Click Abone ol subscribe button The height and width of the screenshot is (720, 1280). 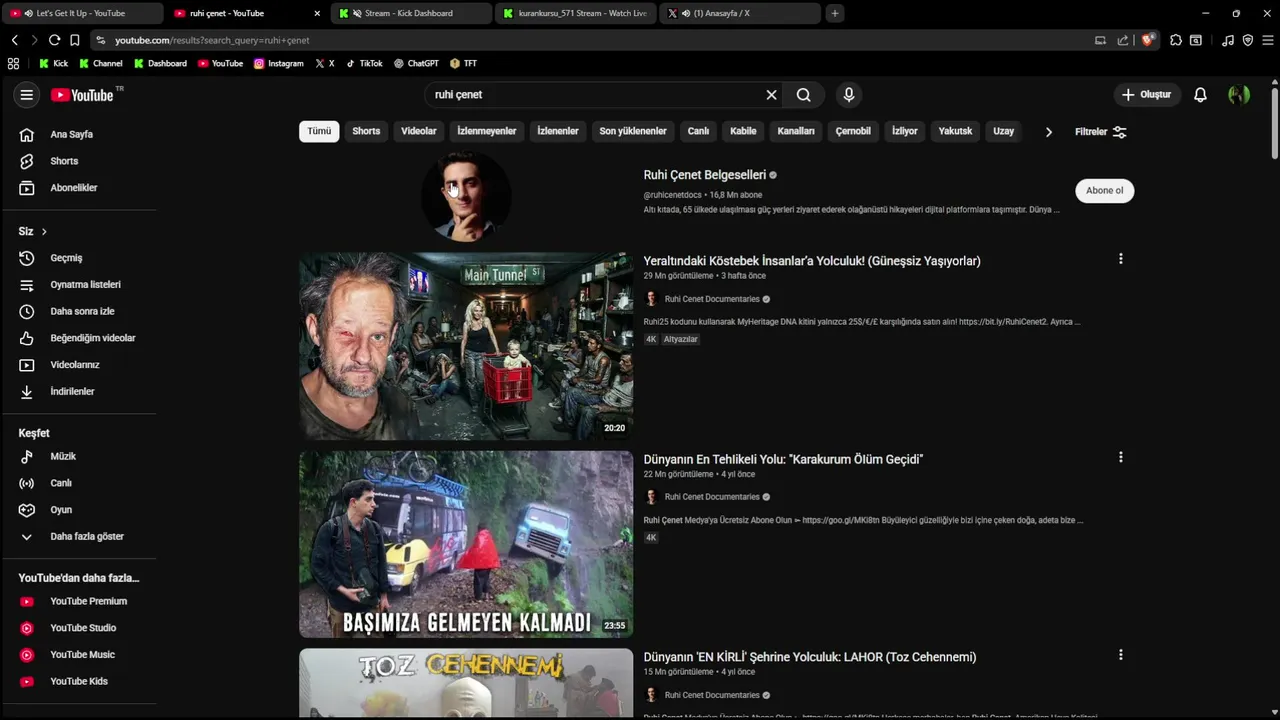pos(1105,190)
